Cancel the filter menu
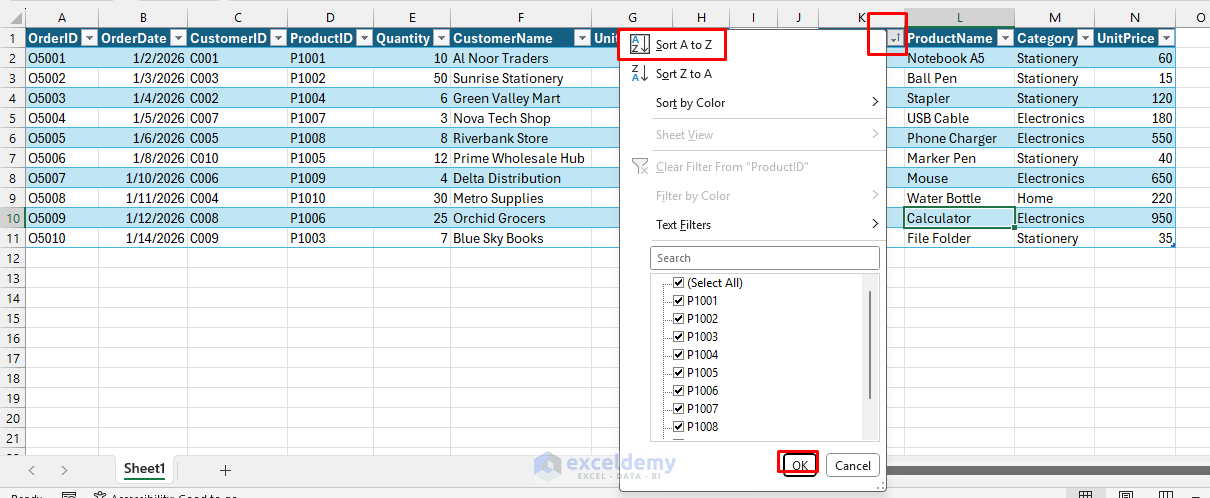The width and height of the screenshot is (1210, 498). tap(853, 465)
